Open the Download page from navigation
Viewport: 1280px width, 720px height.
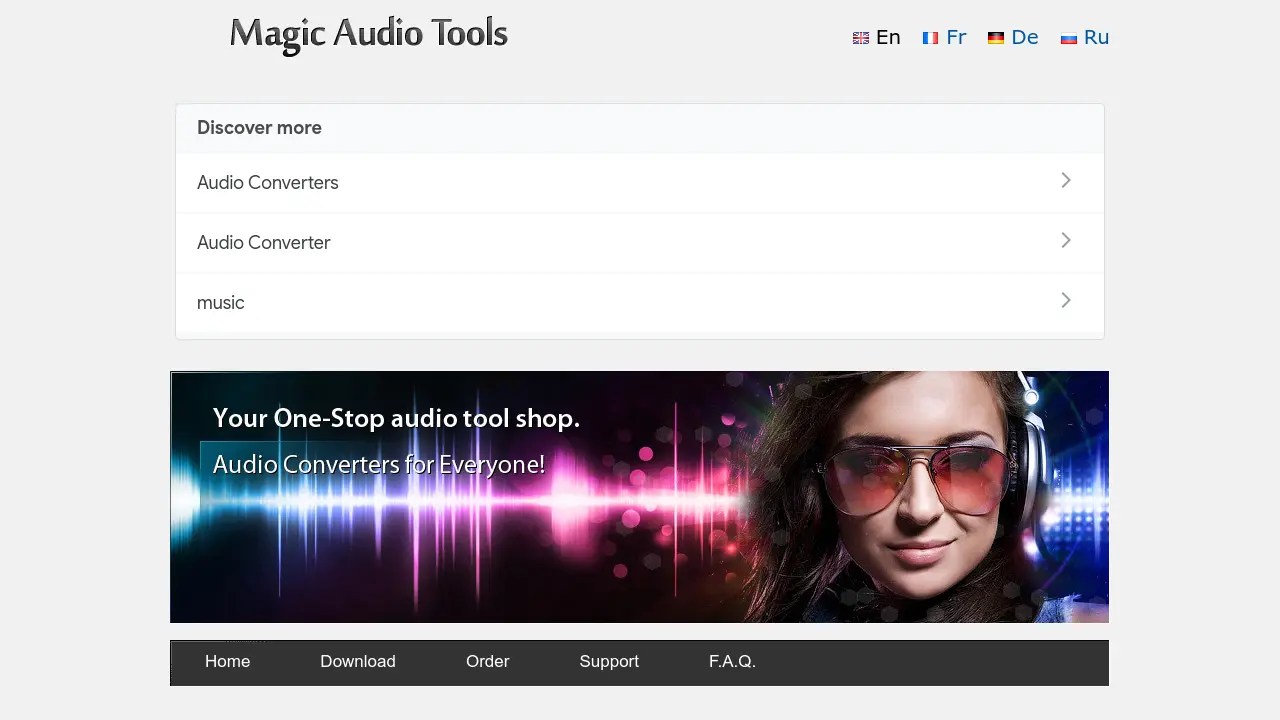coord(357,661)
